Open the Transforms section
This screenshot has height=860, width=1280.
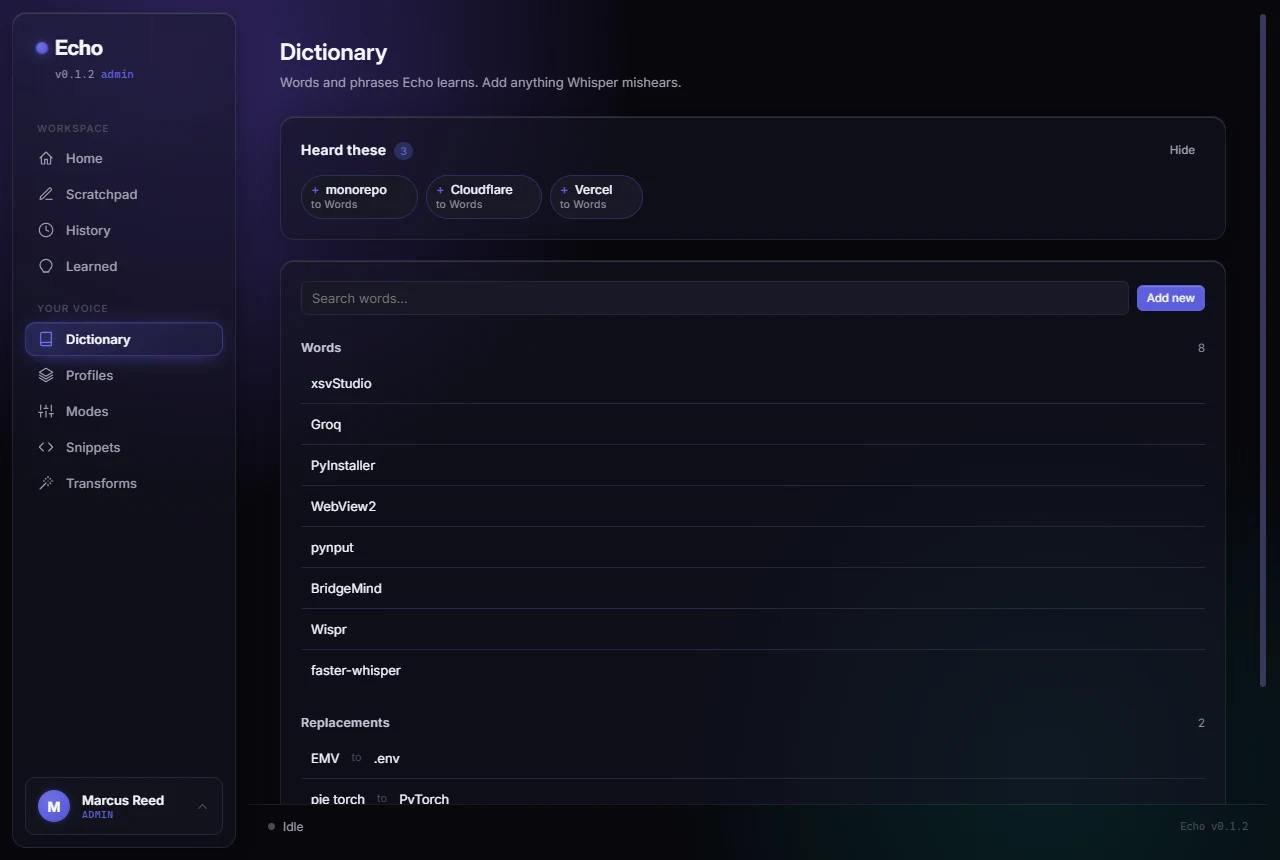point(124,483)
